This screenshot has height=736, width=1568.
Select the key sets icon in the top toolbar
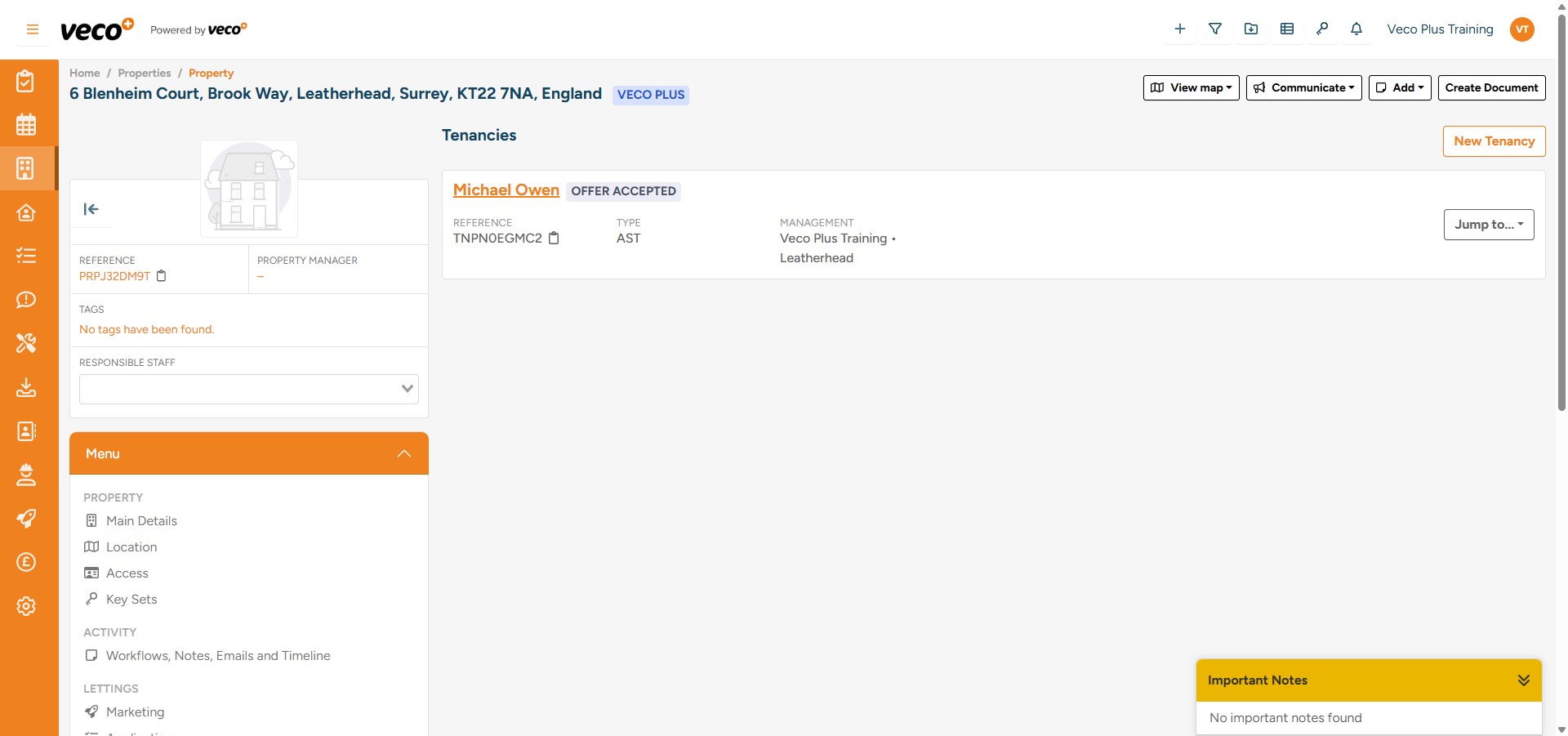click(1322, 29)
